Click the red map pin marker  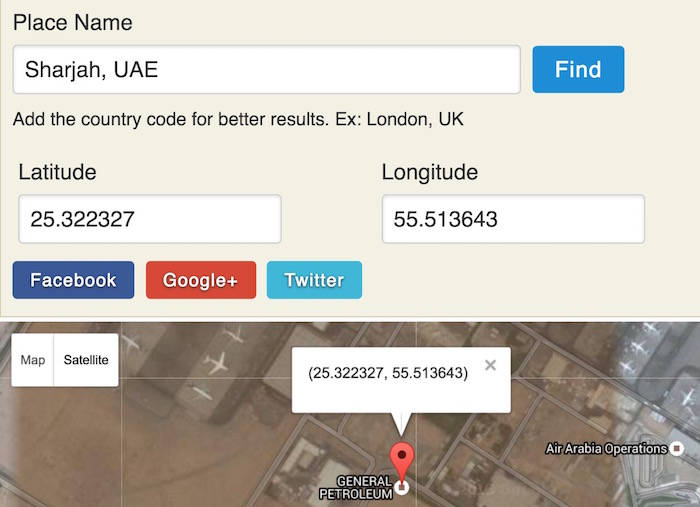click(x=402, y=459)
